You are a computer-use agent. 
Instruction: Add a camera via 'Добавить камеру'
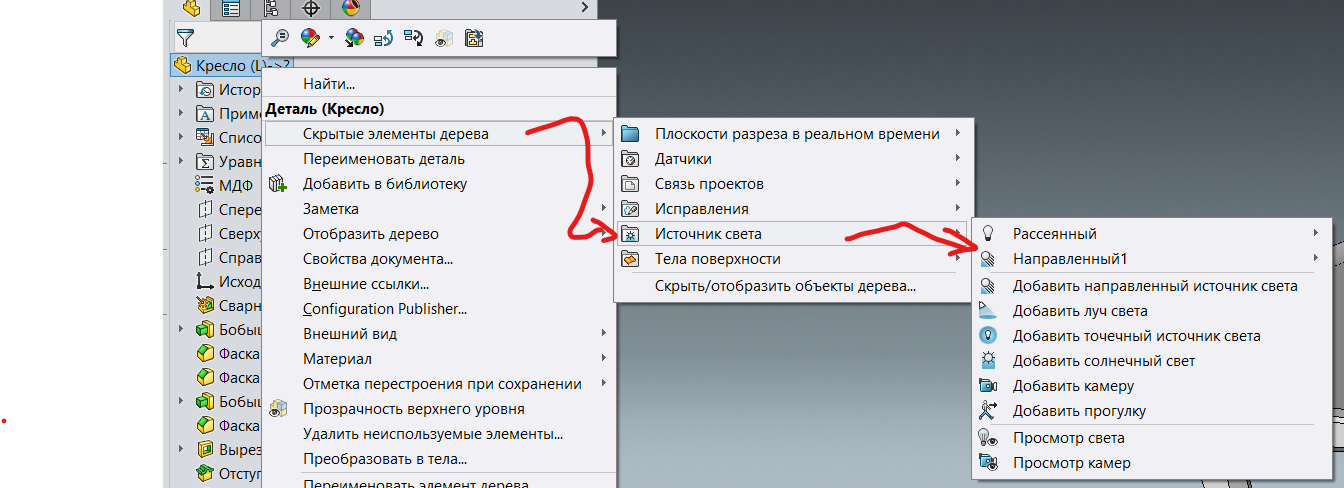[x=1073, y=386]
